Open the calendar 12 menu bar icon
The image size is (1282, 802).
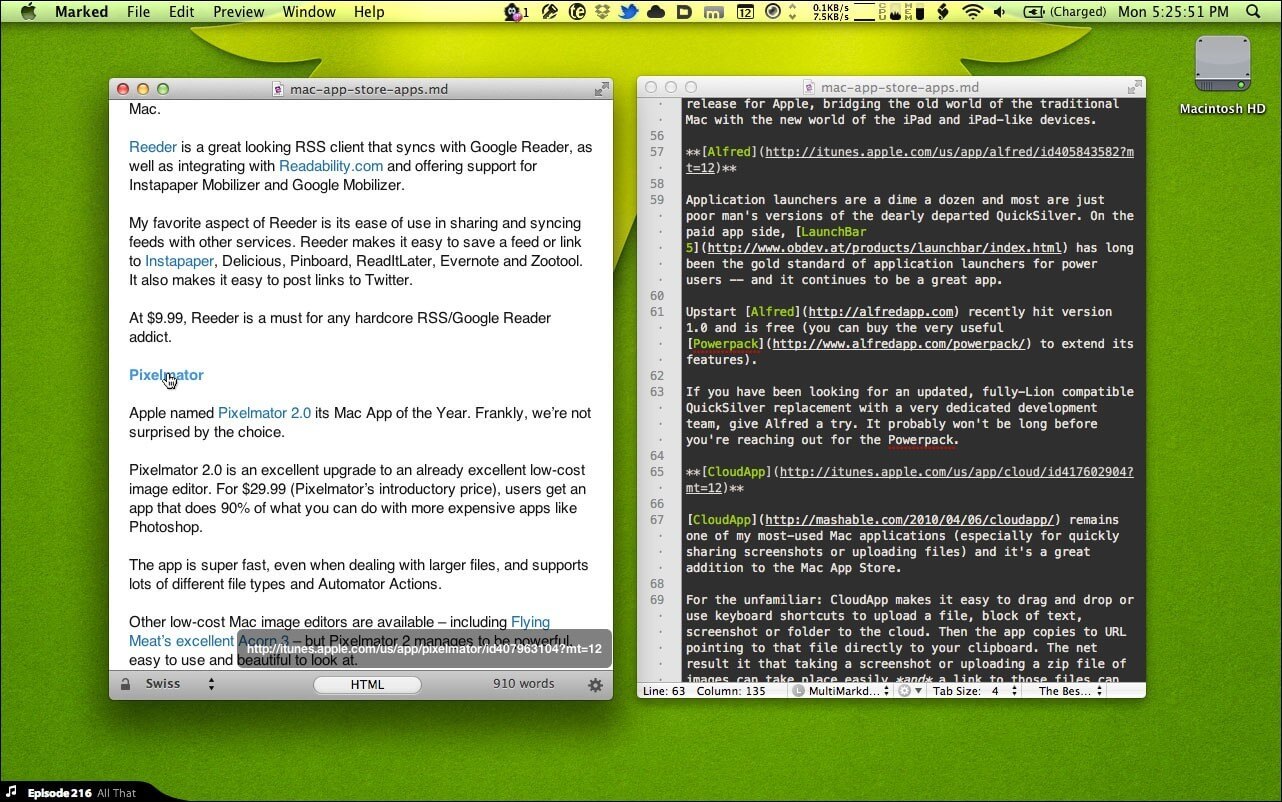(745, 12)
